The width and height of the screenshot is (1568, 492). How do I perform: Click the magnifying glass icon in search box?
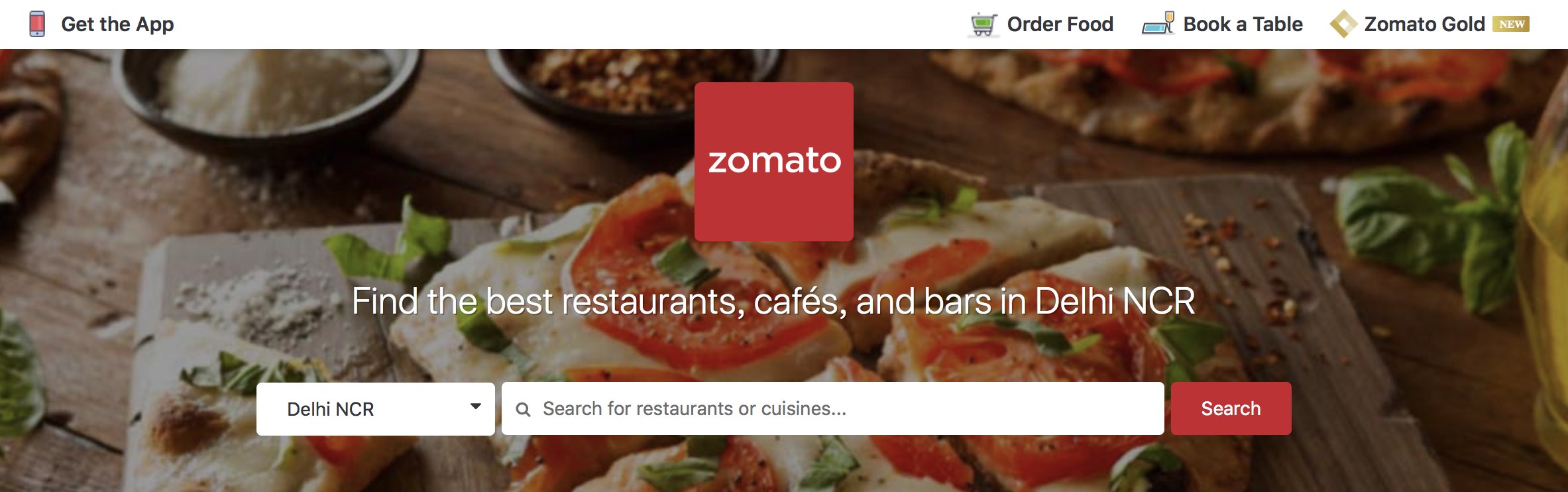coord(523,409)
